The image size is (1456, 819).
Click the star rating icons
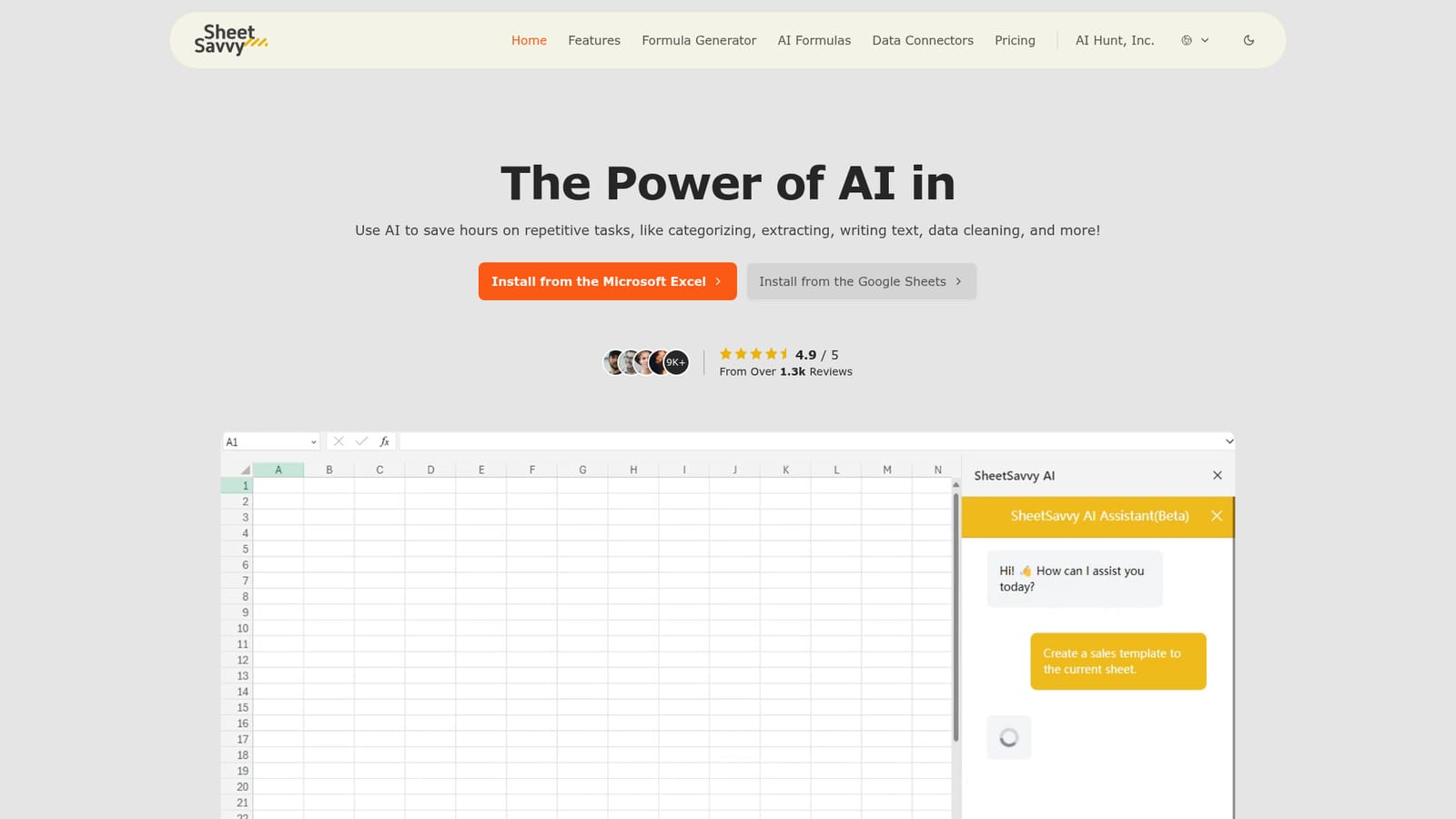754,354
